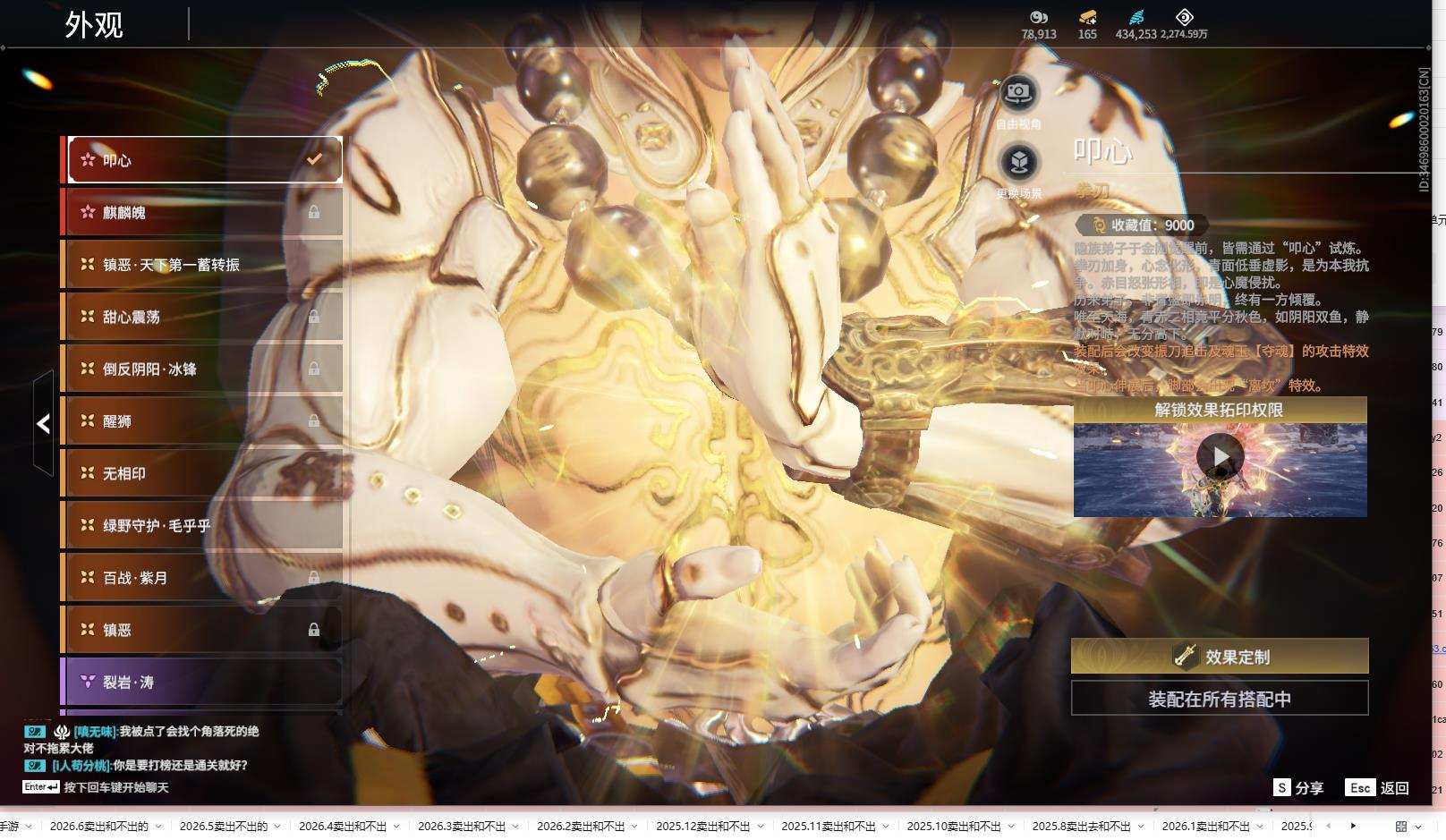
Task: Click the lock icon on 百战·紫月 row
Action: [314, 577]
